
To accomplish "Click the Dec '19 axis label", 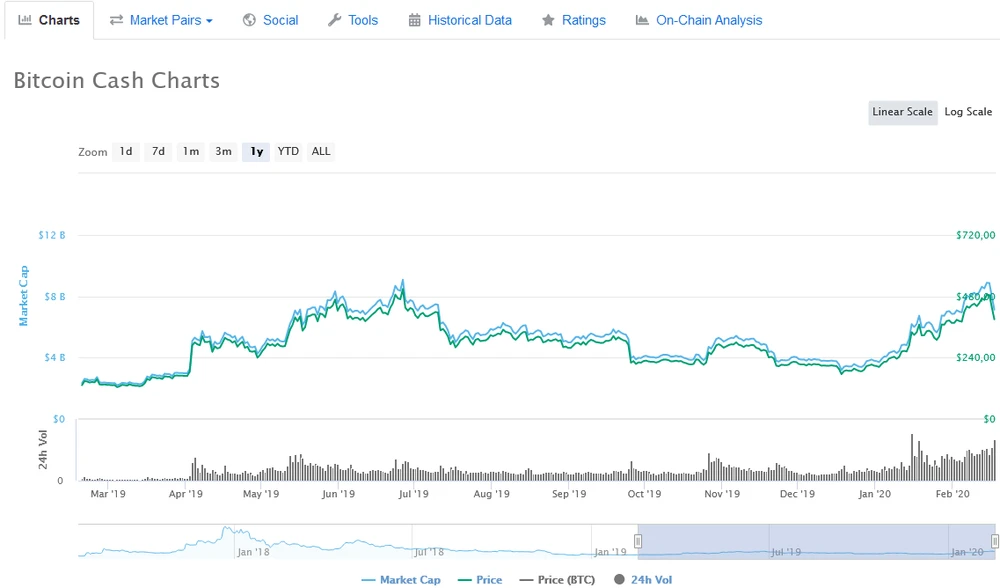I will [797, 494].
